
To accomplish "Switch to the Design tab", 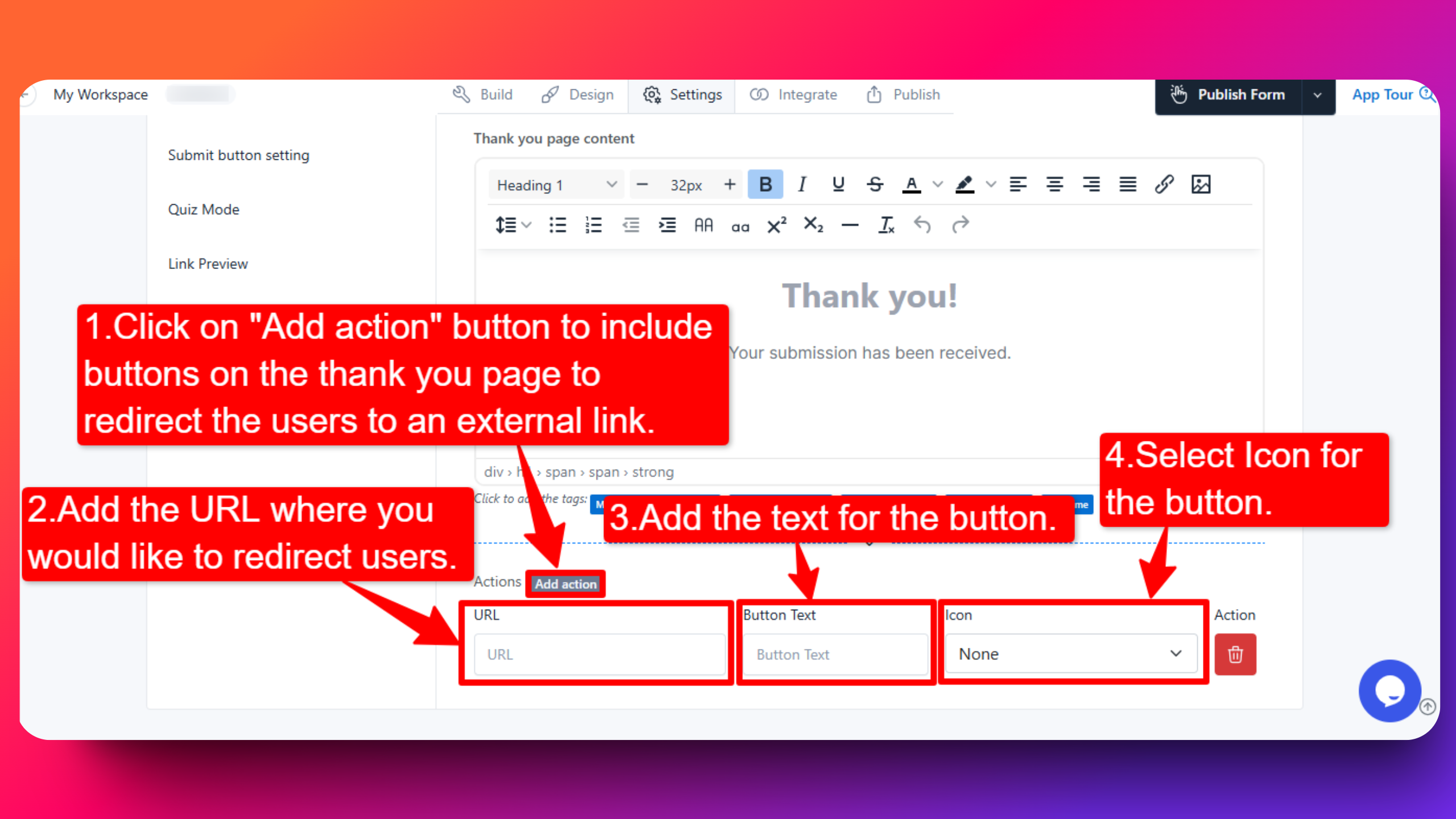I will click(578, 94).
